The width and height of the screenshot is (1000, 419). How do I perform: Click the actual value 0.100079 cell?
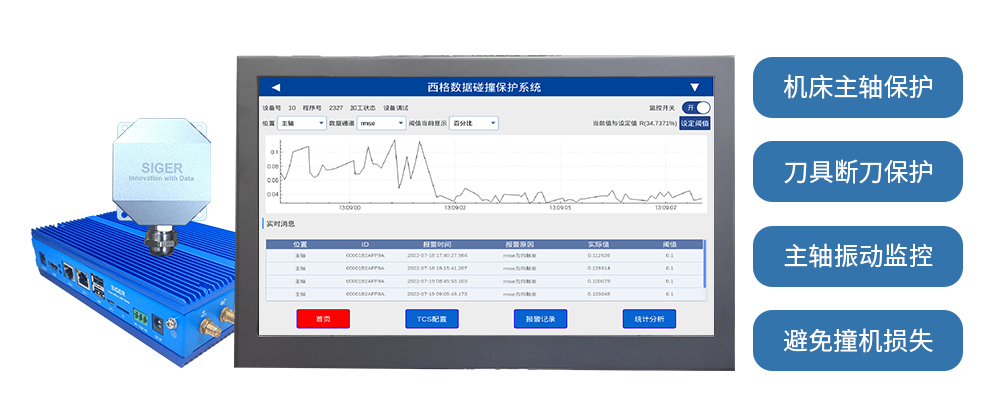(x=598, y=281)
